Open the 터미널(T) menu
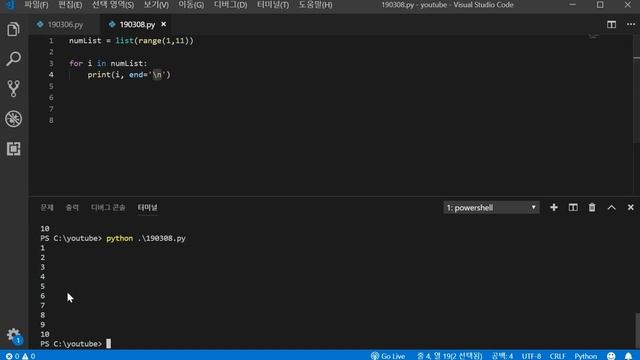 273,5
